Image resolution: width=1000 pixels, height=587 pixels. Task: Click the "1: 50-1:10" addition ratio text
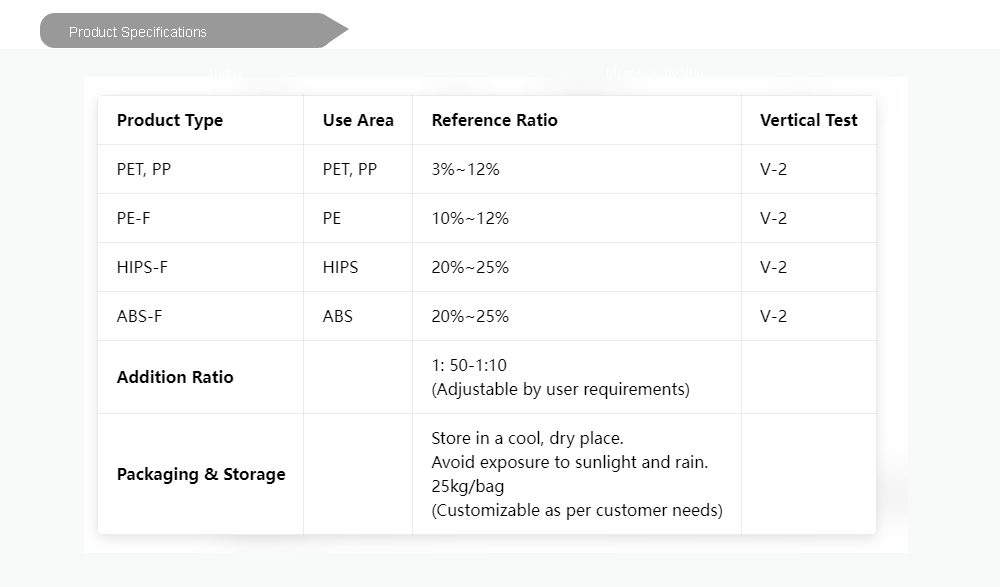469,365
